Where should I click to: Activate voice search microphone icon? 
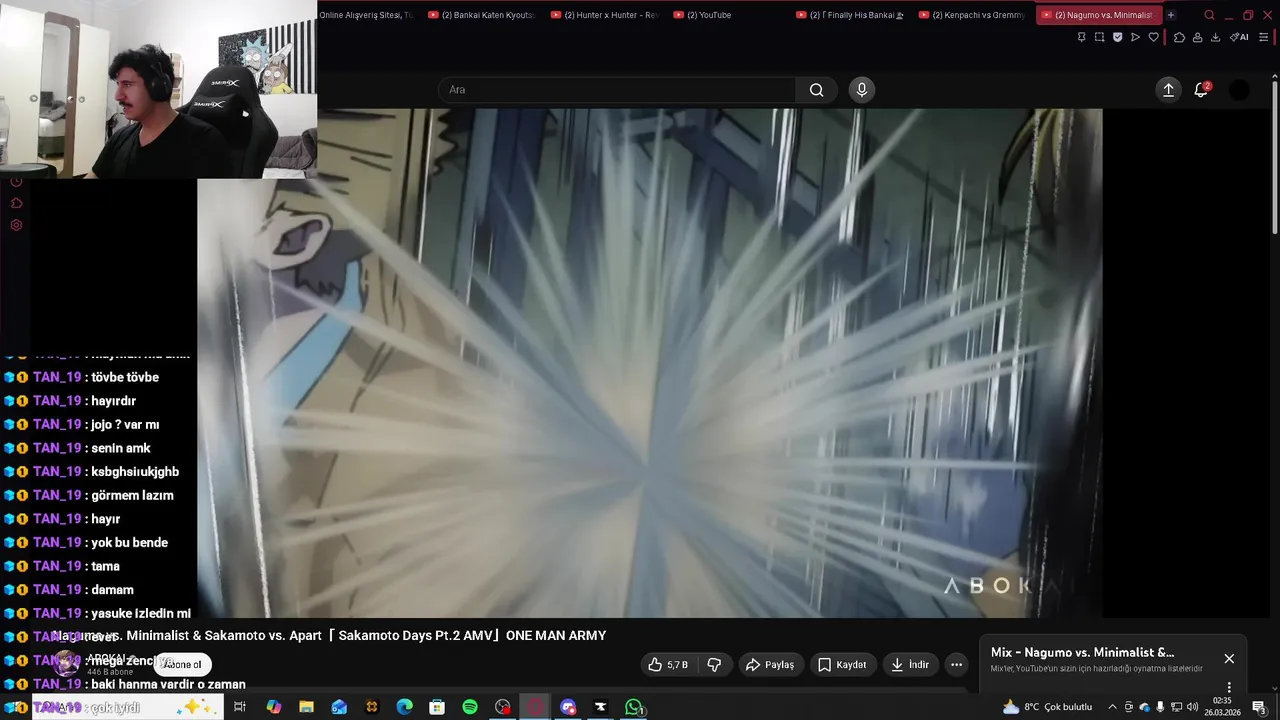coord(862,90)
